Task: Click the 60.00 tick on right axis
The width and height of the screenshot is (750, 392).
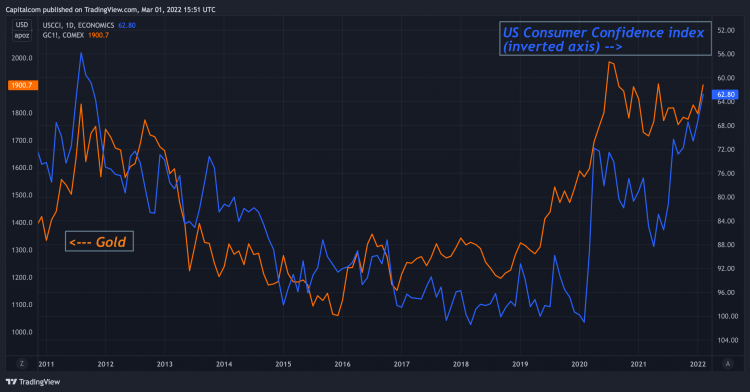Action: pos(726,78)
